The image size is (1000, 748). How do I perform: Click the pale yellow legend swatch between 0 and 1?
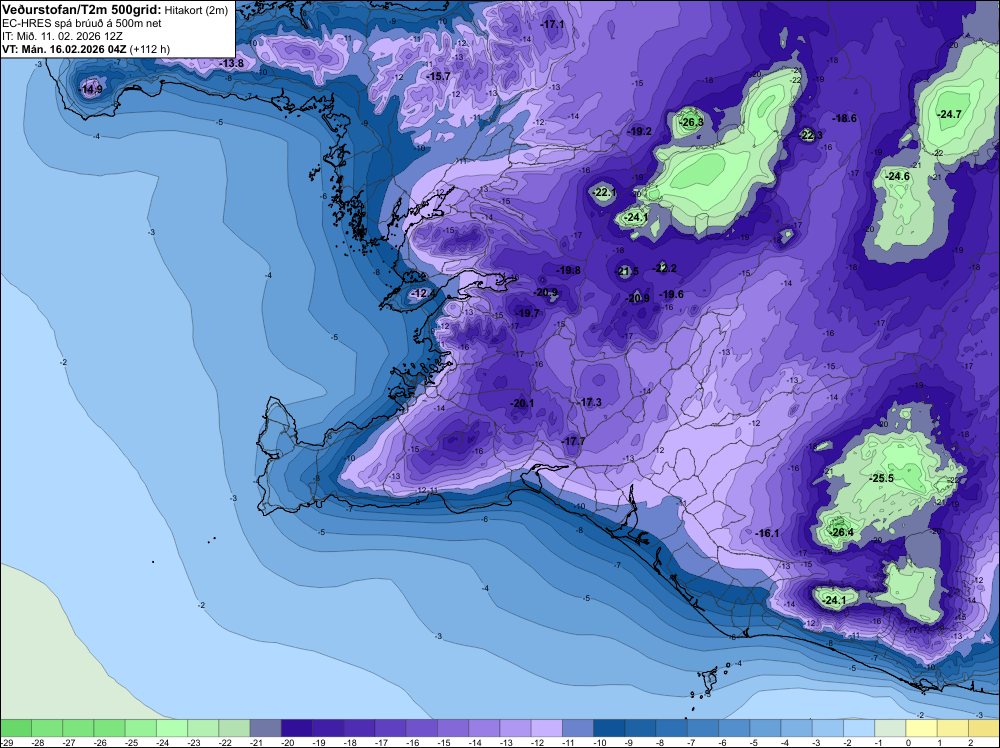pyautogui.click(x=922, y=728)
